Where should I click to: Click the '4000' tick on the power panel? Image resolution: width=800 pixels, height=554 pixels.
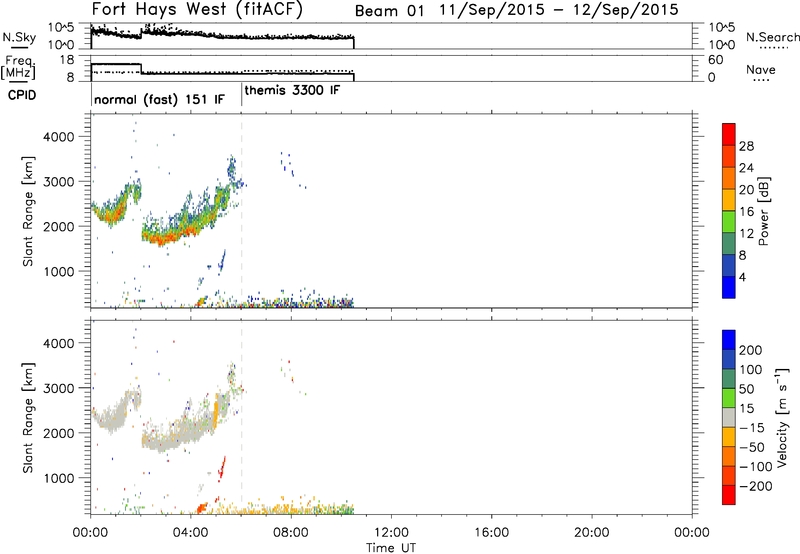58,137
